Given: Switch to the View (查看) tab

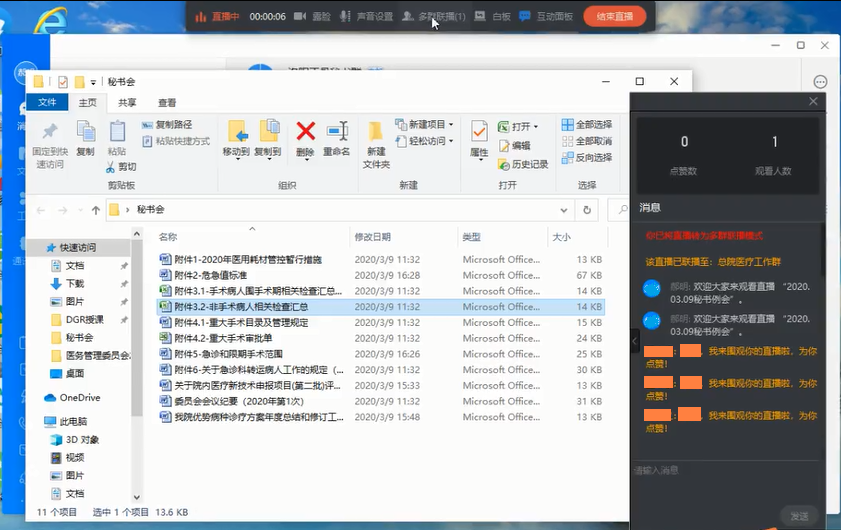Looking at the screenshot, I should pyautogui.click(x=167, y=102).
